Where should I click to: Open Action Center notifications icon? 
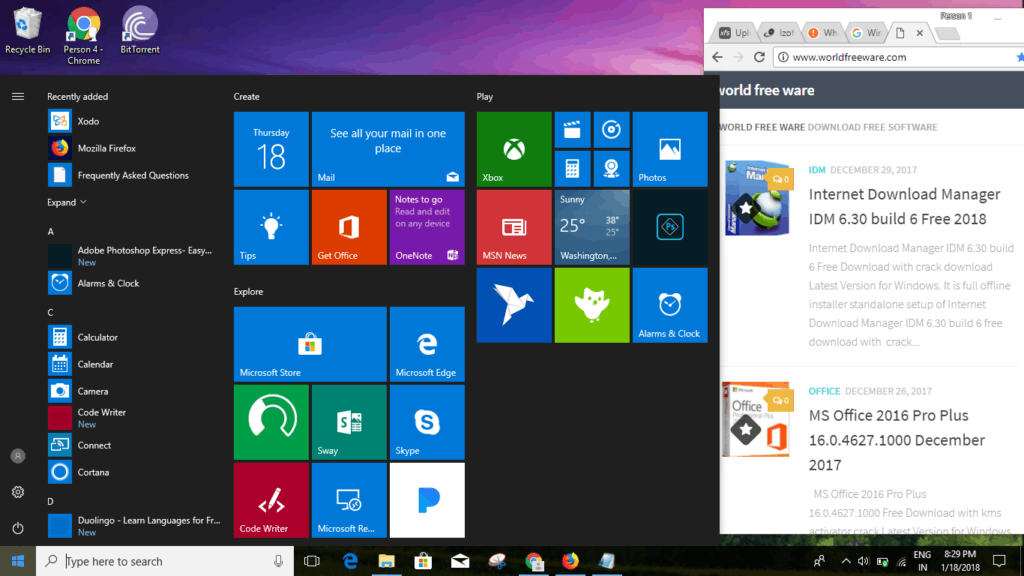pyautogui.click(x=999, y=561)
